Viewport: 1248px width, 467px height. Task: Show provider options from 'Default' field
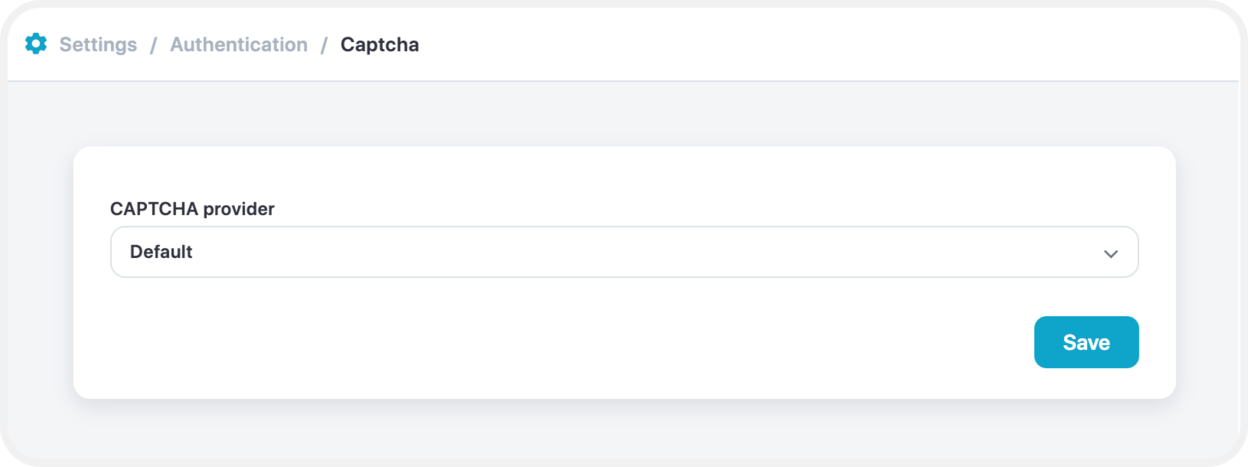pyautogui.click(x=624, y=252)
